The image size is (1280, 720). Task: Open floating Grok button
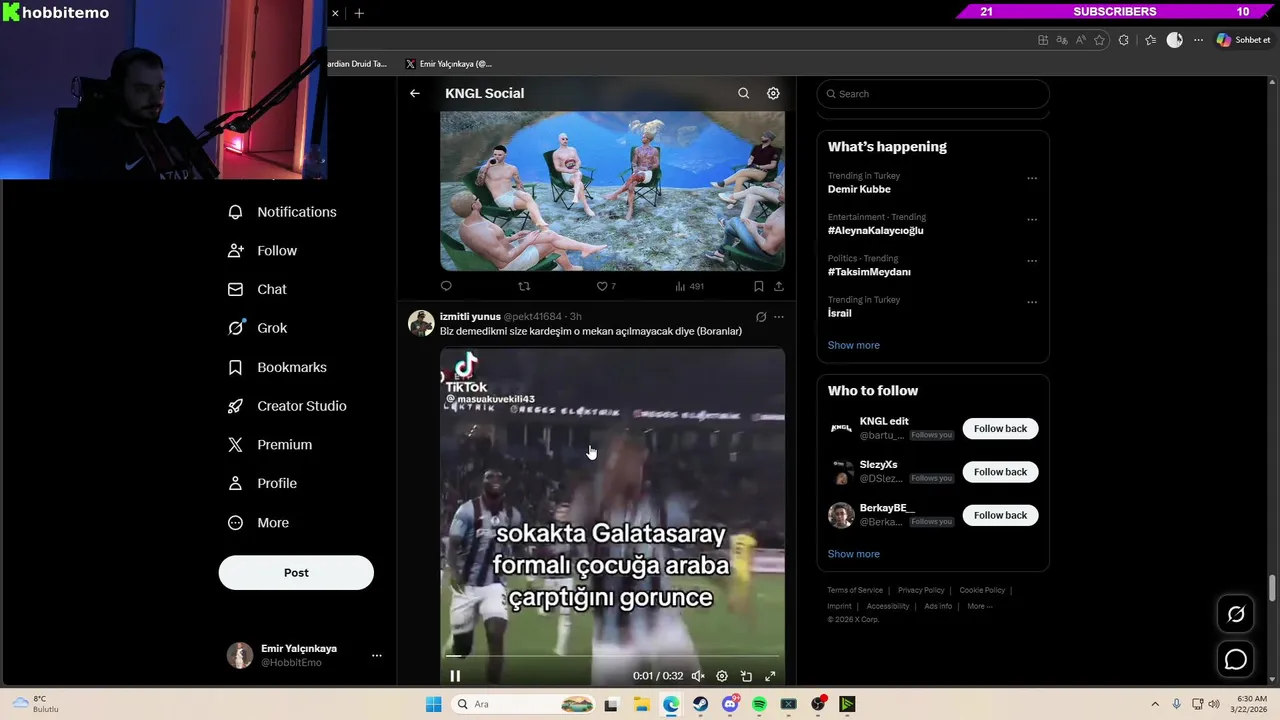click(x=1236, y=614)
